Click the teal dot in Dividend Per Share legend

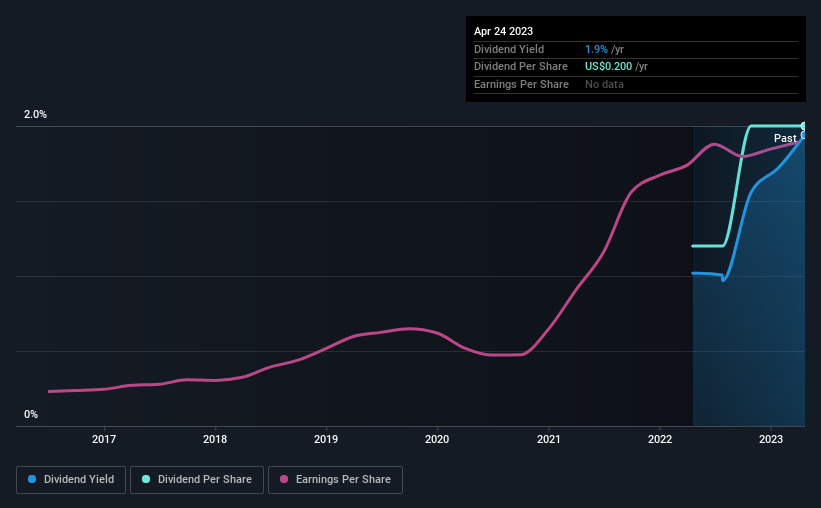click(x=147, y=480)
